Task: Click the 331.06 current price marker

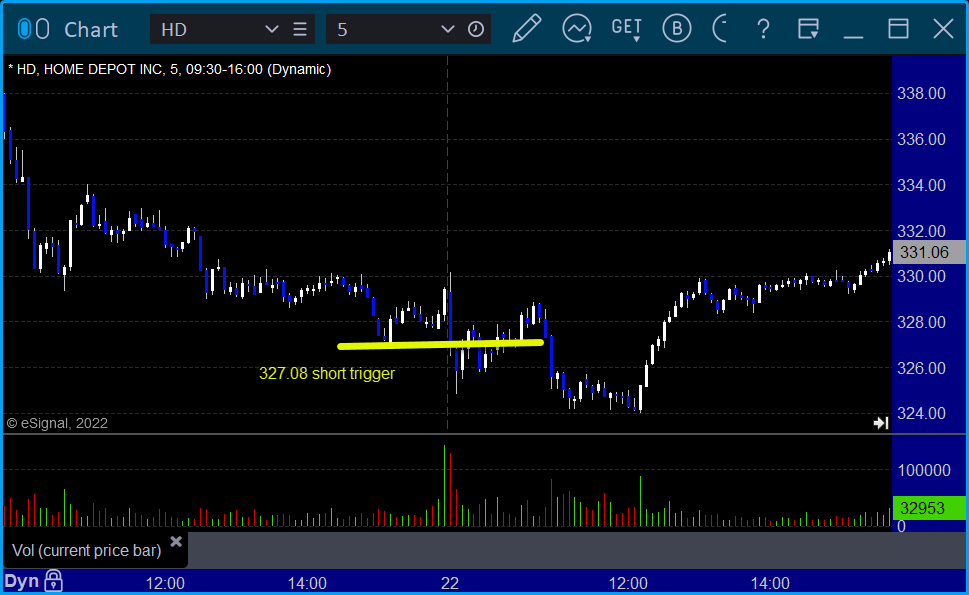Action: pos(929,252)
